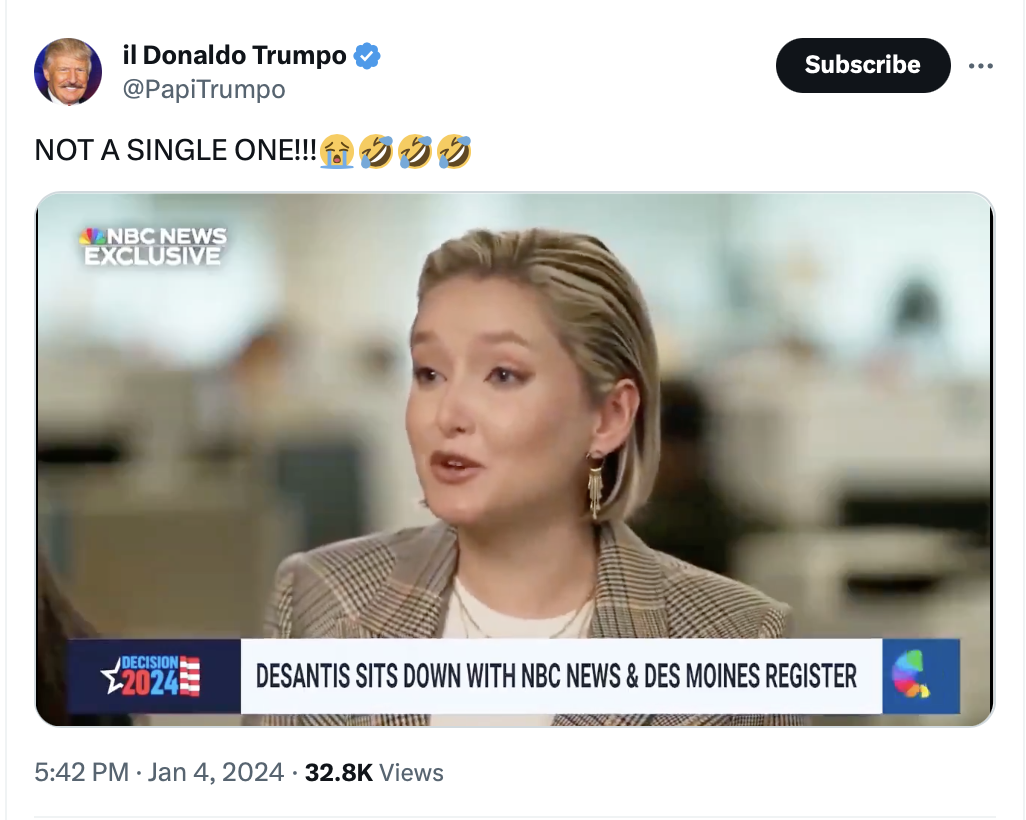Click the Decision 2024 badge in video

click(154, 675)
